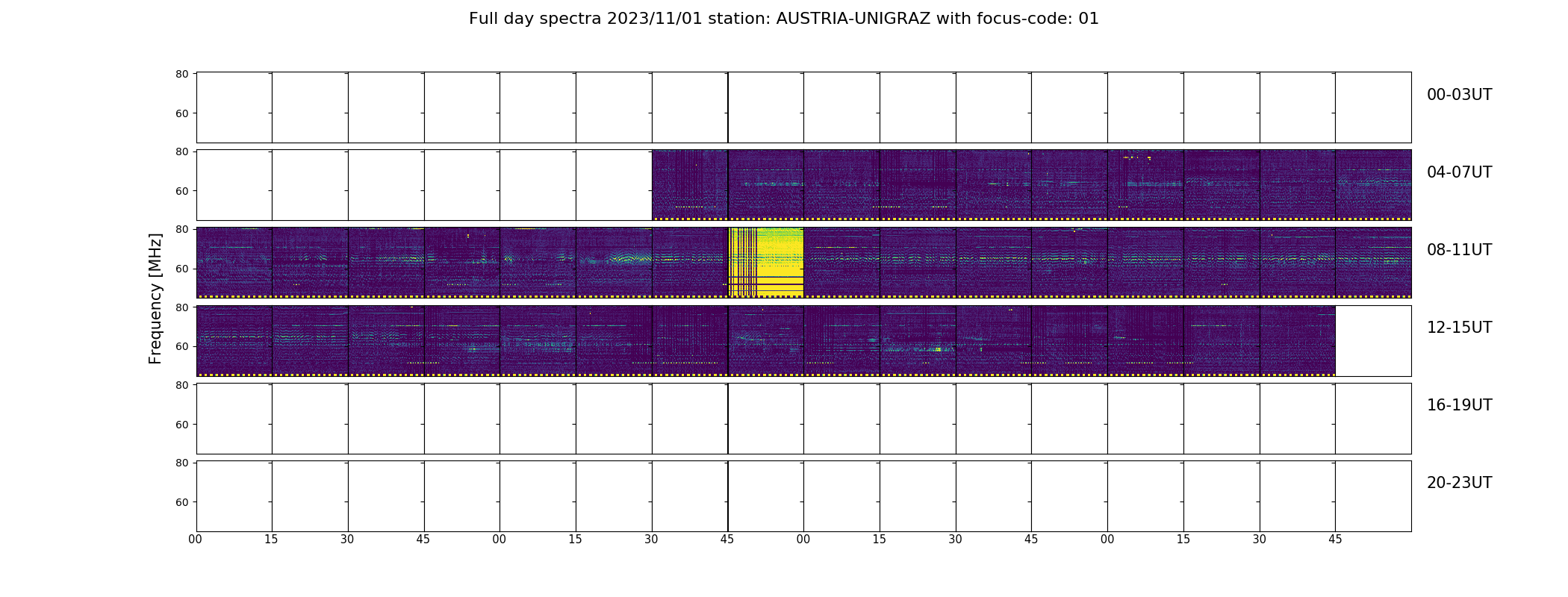Click the 60 tick label of the 08-11UT row
The image size is (1568, 597).
[181, 269]
